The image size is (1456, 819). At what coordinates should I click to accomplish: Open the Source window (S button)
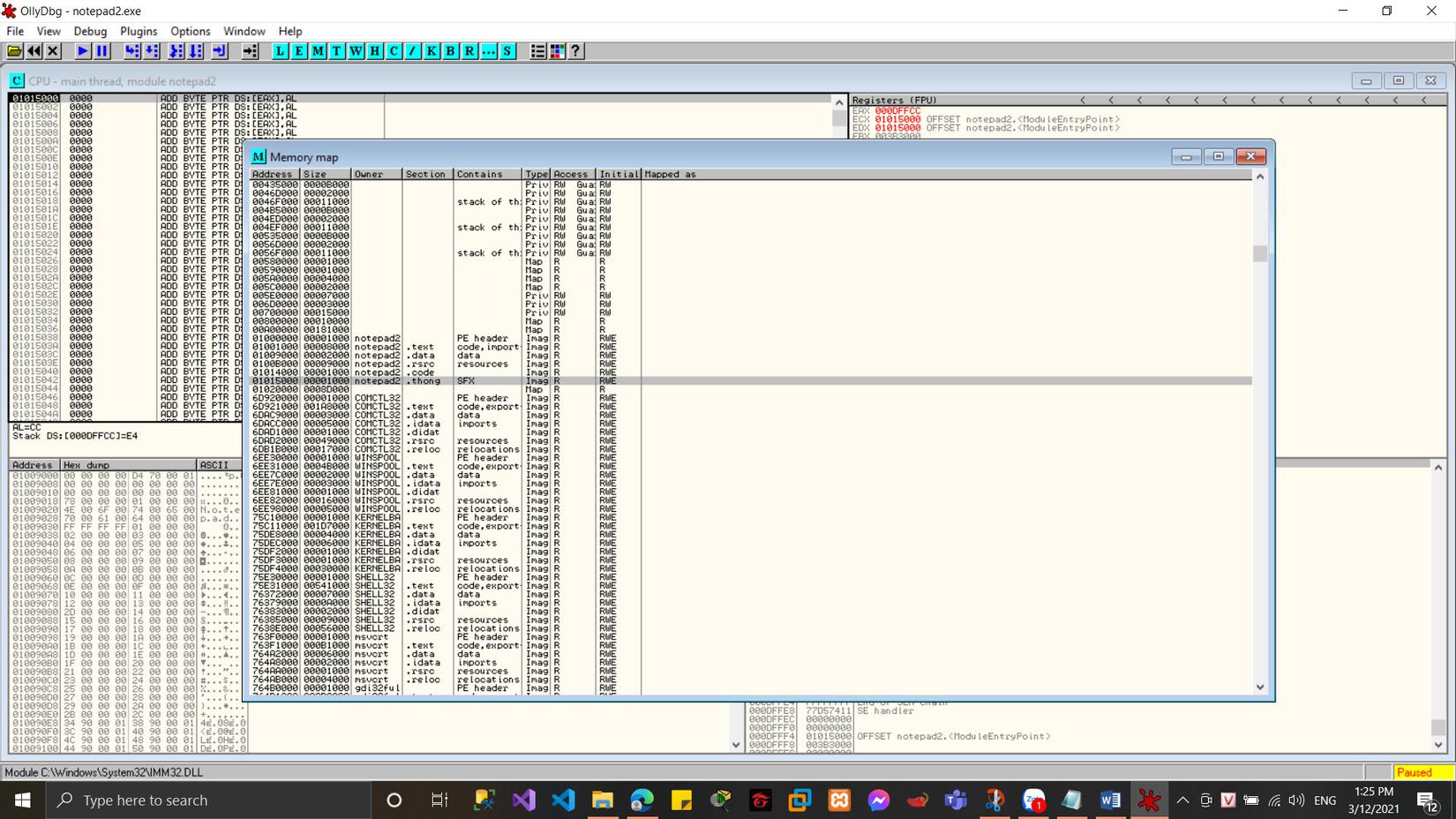click(507, 51)
